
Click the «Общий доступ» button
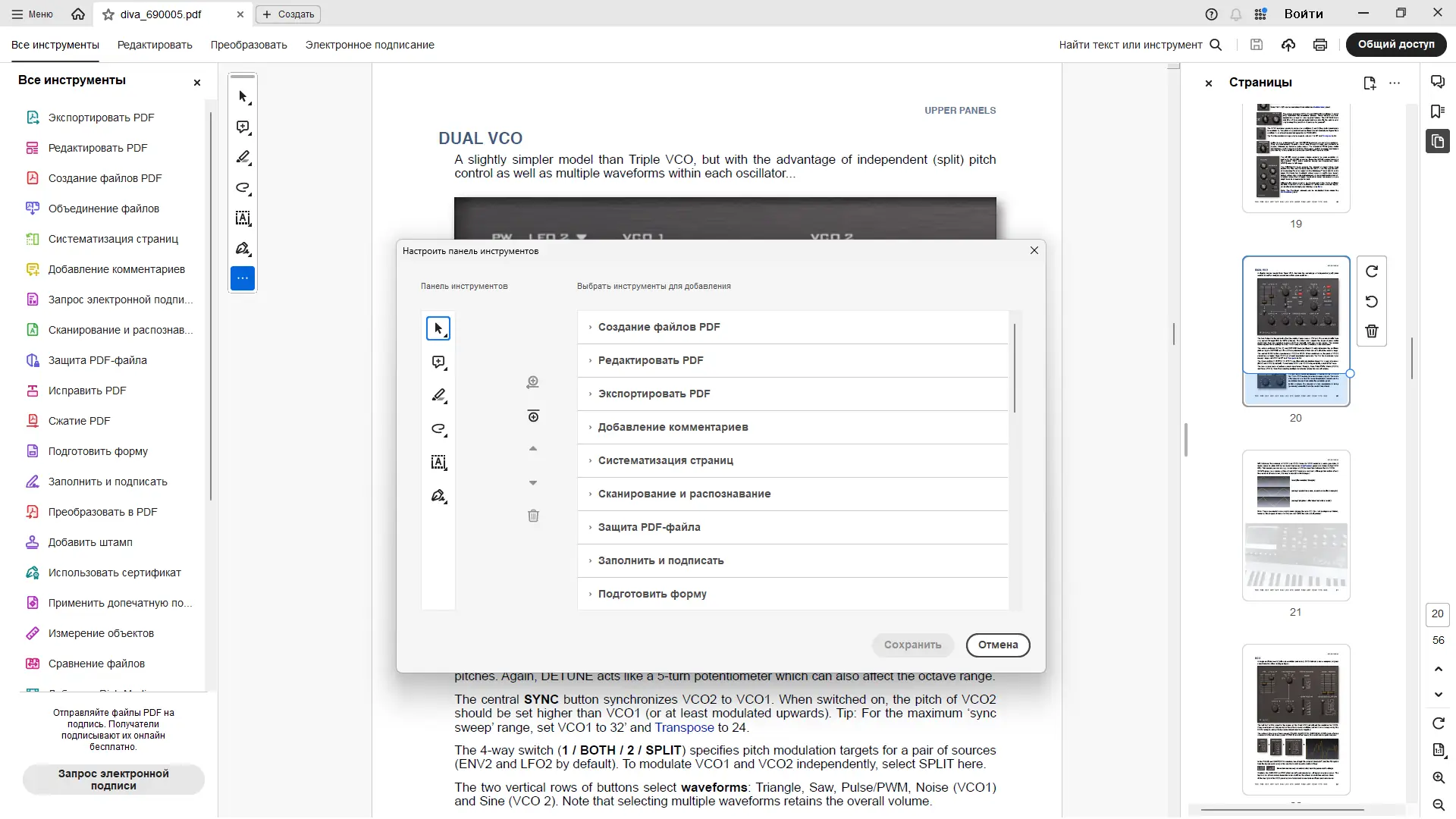point(1395,44)
